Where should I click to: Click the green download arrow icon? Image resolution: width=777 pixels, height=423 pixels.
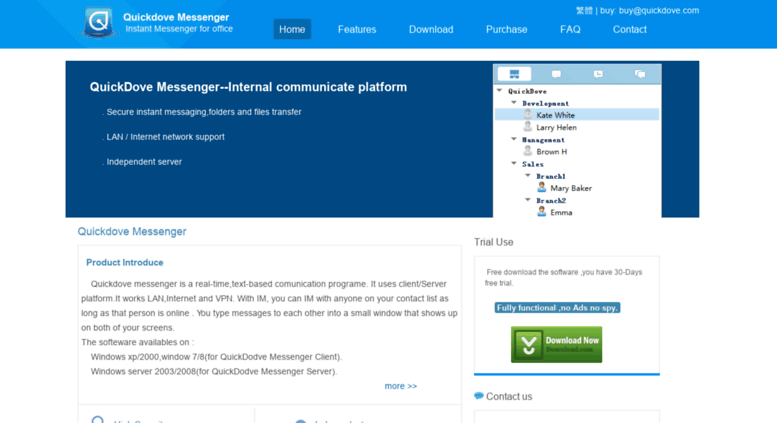[528, 344]
